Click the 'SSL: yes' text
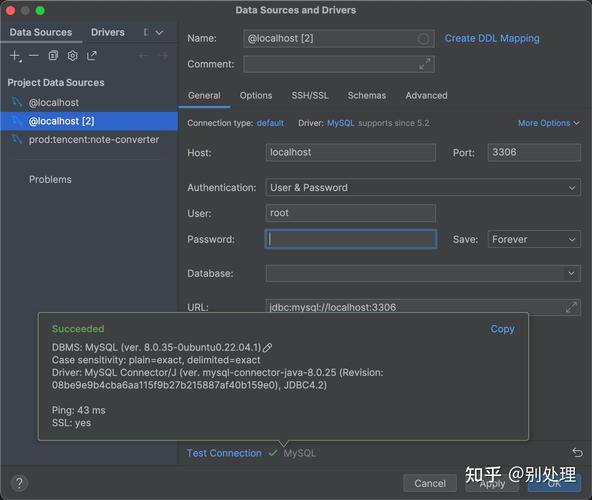This screenshot has height=500, width=592. [71, 423]
